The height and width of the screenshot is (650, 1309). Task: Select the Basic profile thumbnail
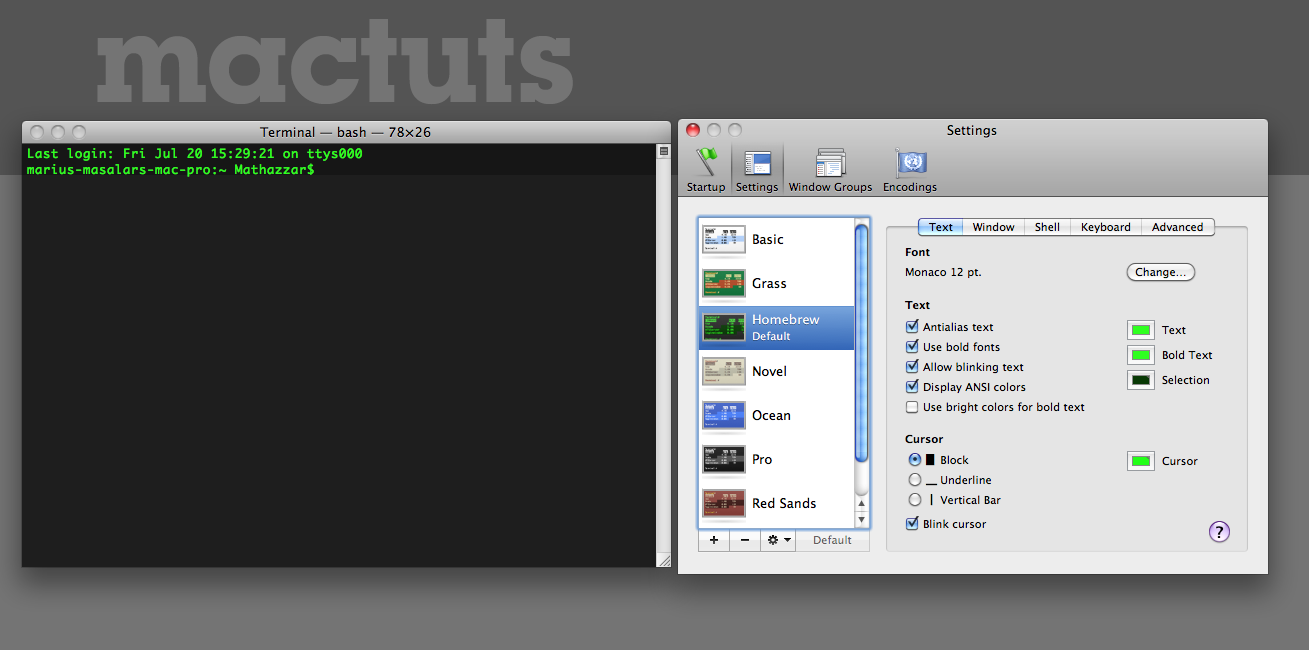point(724,240)
